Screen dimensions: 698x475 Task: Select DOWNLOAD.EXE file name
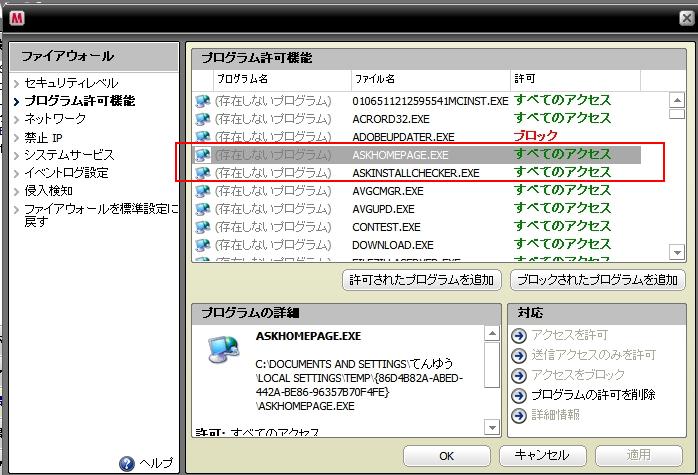393,245
